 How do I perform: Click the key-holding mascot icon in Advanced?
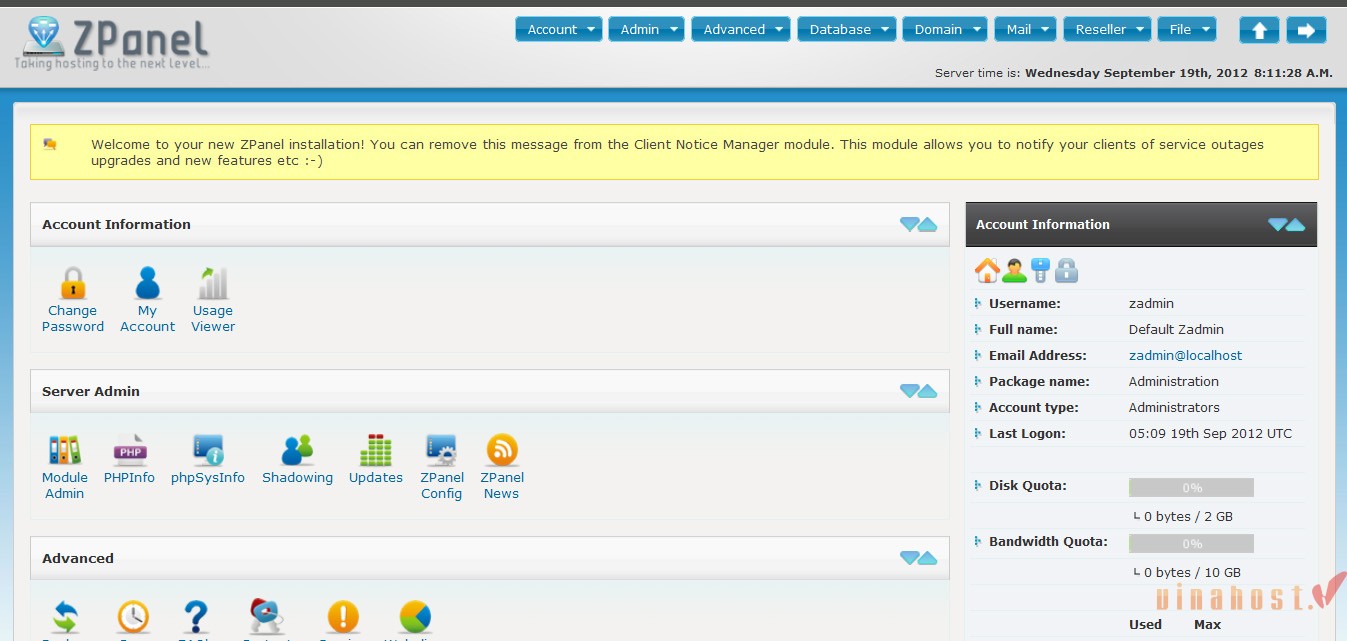click(266, 616)
